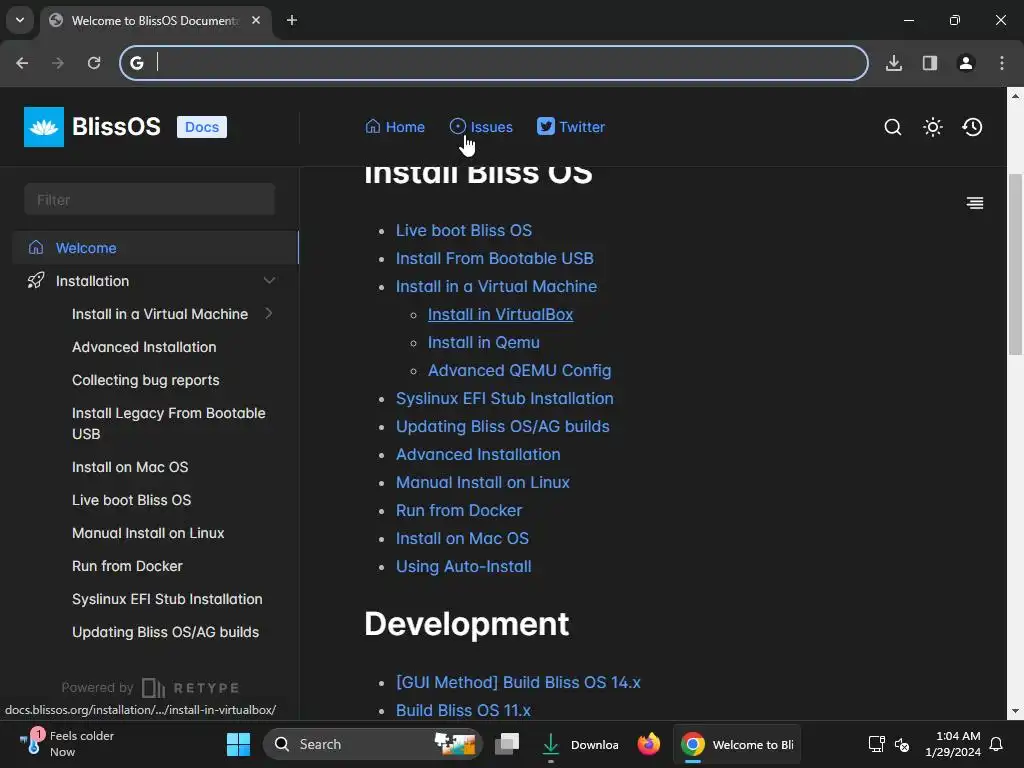Open sidebar Live boot Bliss OS
Image resolution: width=1024 pixels, height=768 pixels.
coord(131,500)
